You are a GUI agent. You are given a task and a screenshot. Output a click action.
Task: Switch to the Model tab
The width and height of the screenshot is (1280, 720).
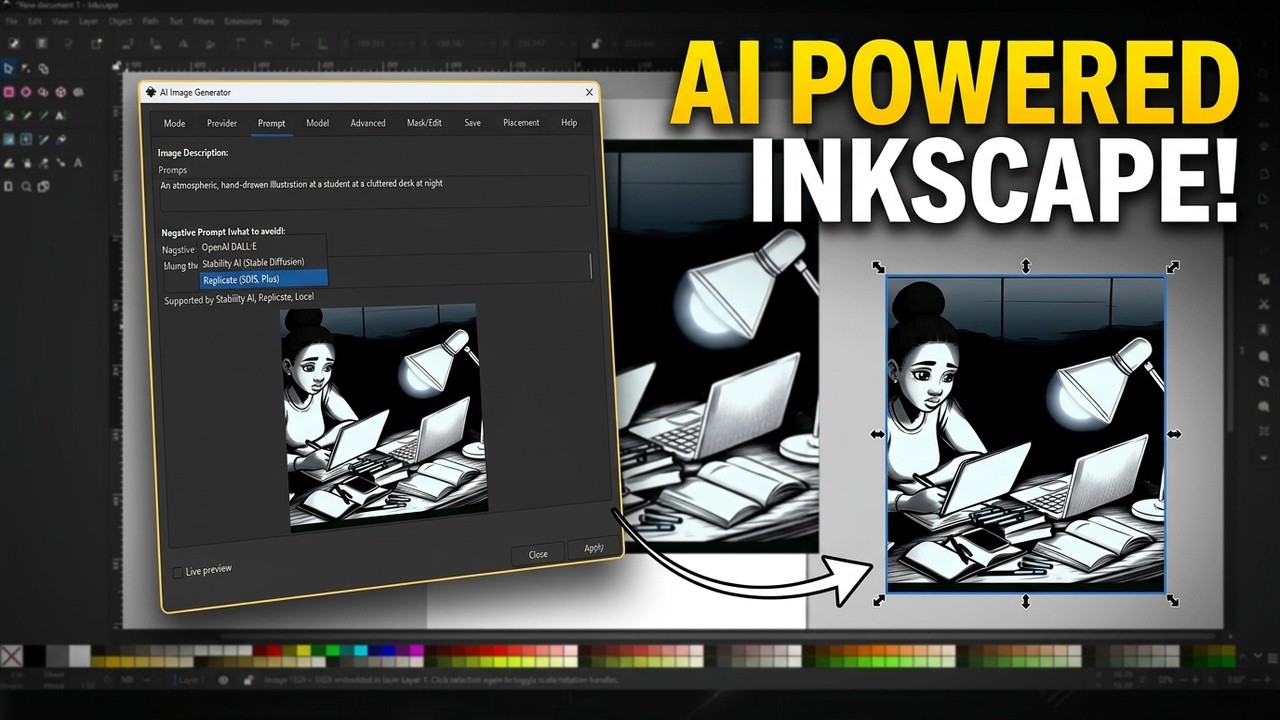[x=317, y=123]
